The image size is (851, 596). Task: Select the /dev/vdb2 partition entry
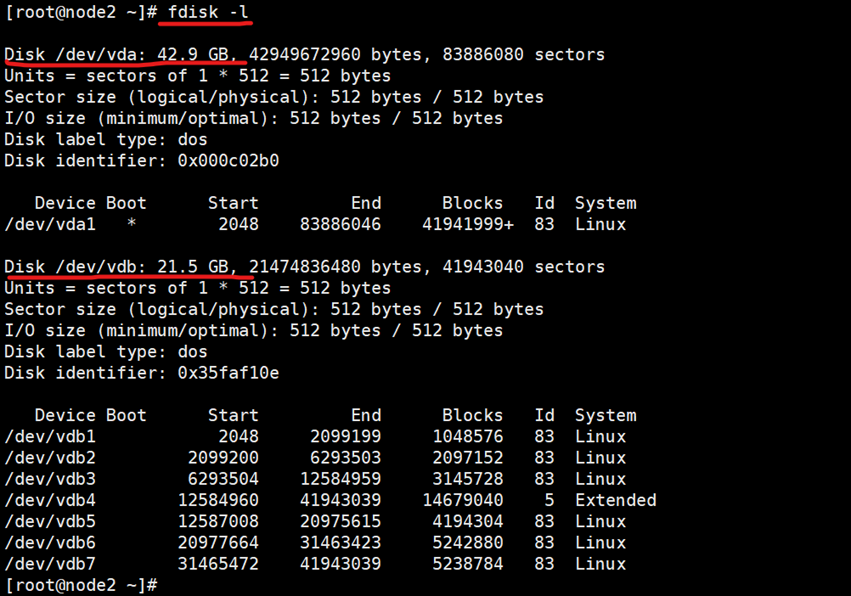50,458
